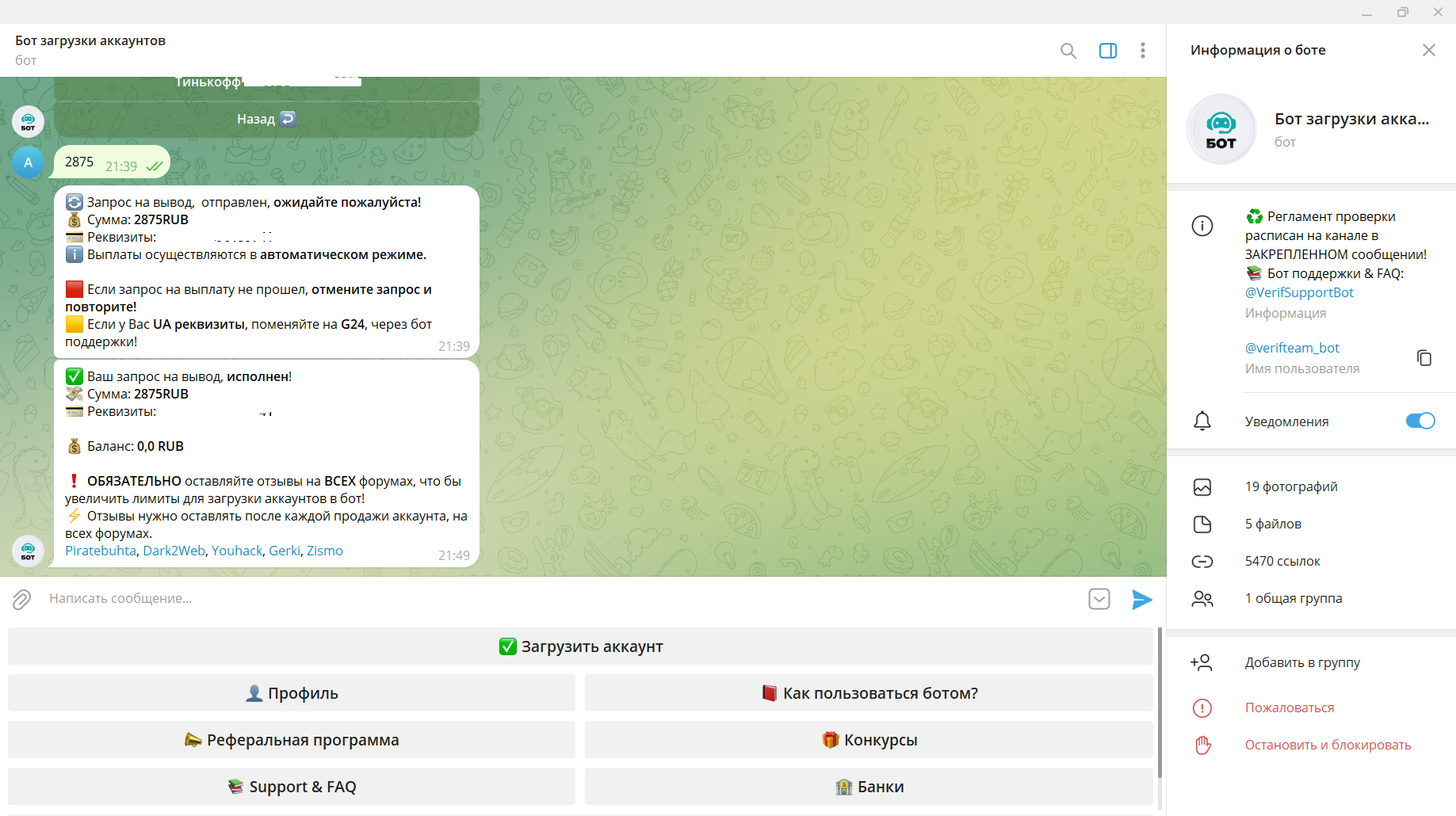The image size is (1456, 816).
Task: Stop and block the bot
Action: point(1327,745)
